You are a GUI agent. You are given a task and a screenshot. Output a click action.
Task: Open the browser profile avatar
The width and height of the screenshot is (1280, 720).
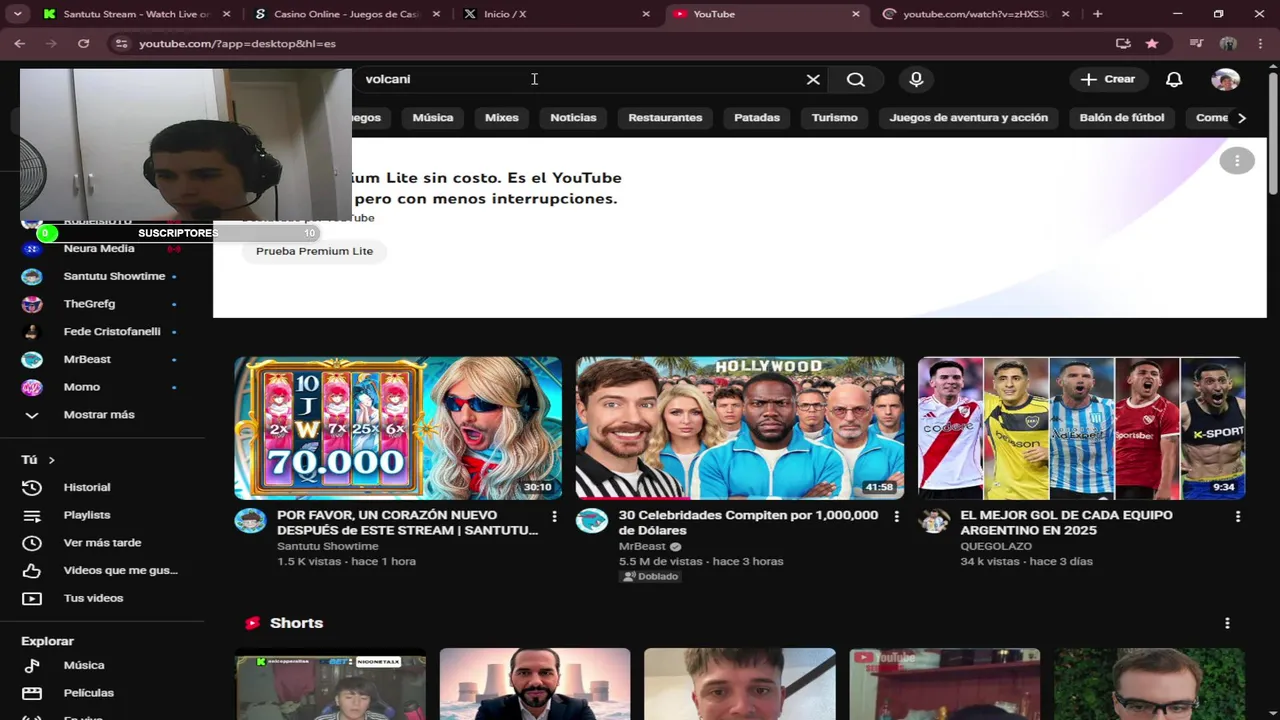(x=1229, y=44)
